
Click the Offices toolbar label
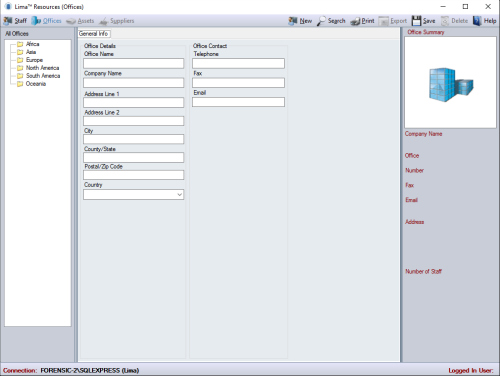52,21
